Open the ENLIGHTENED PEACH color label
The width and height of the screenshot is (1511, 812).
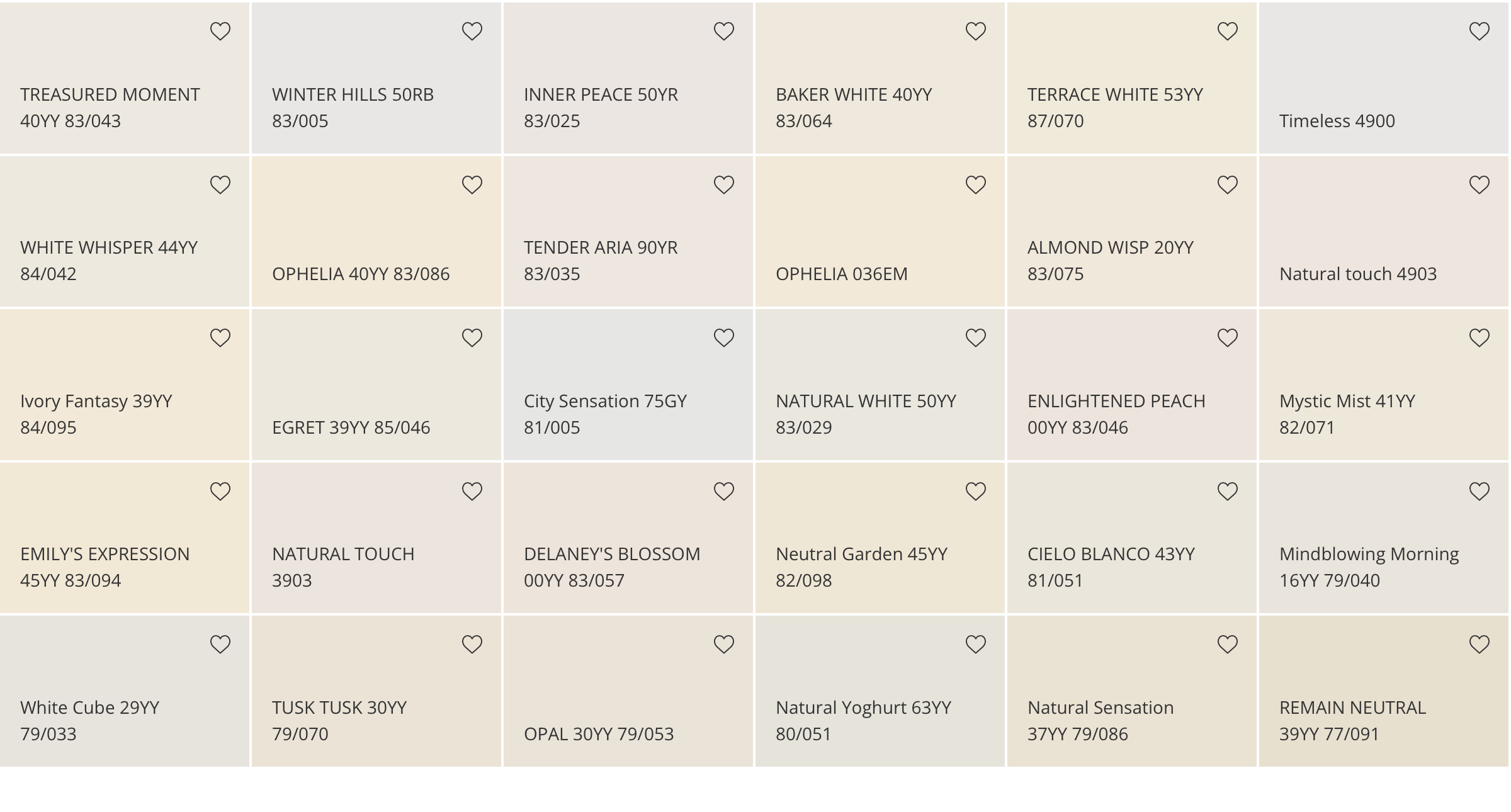tap(1116, 414)
